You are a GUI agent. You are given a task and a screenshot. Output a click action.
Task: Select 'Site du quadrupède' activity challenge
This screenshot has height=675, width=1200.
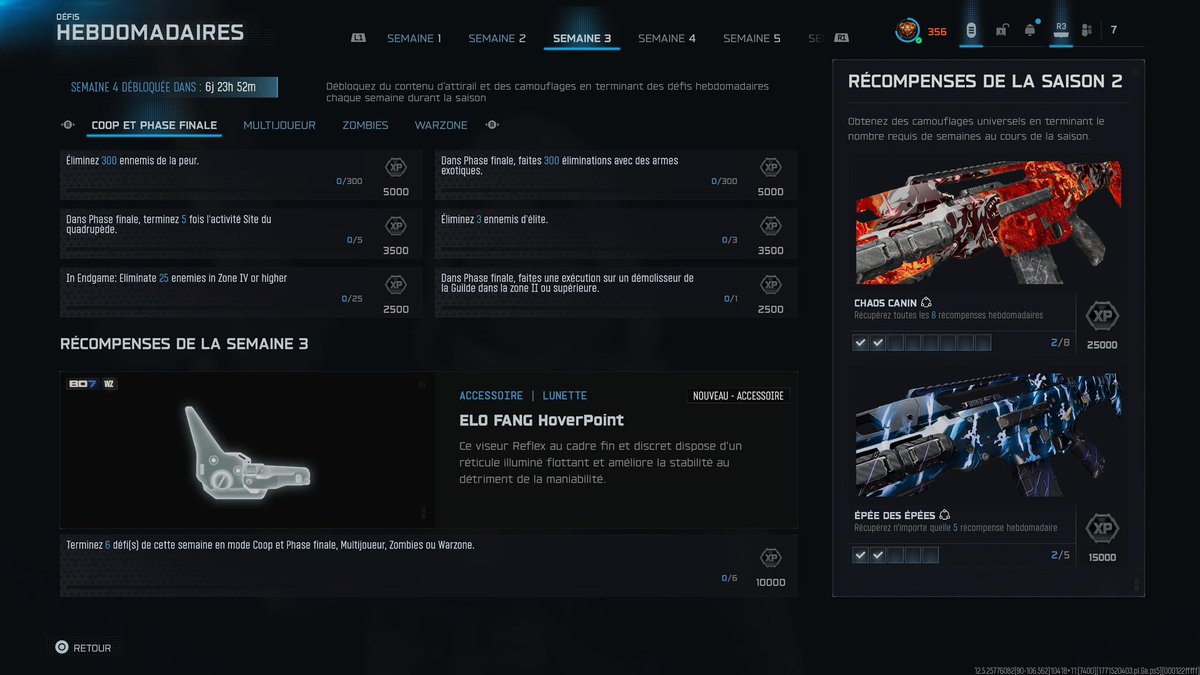tap(241, 234)
